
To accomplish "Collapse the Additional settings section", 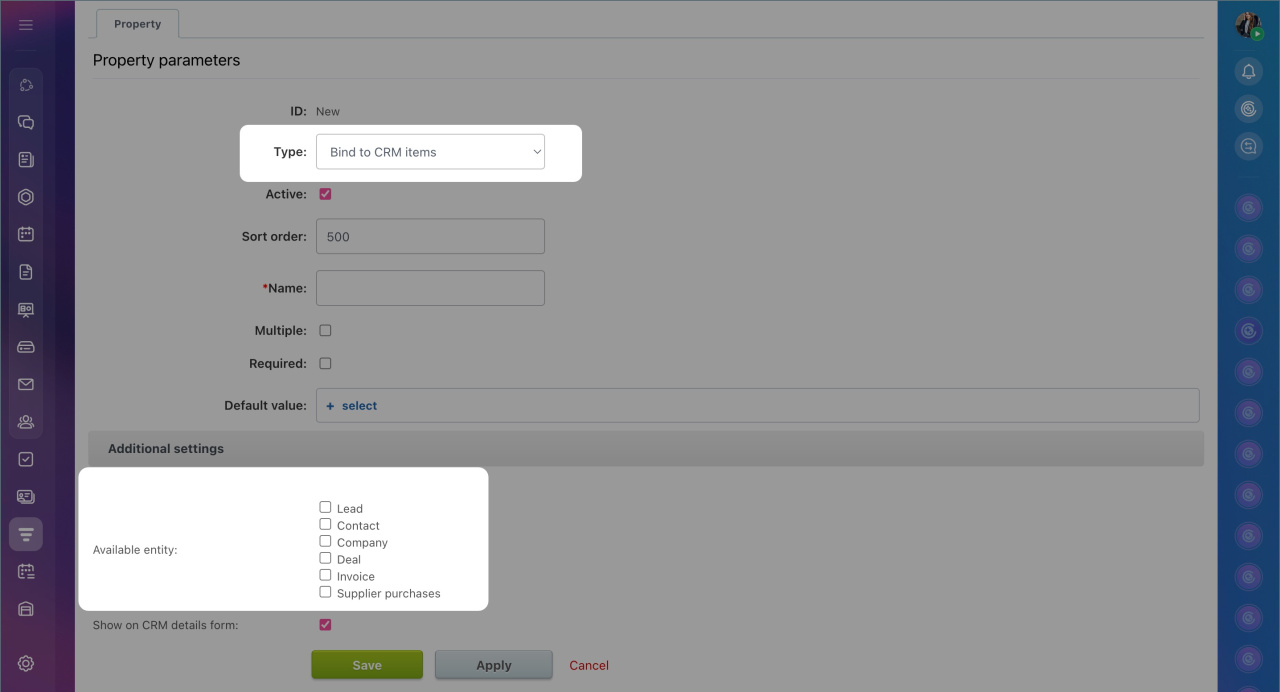I will pos(166,449).
